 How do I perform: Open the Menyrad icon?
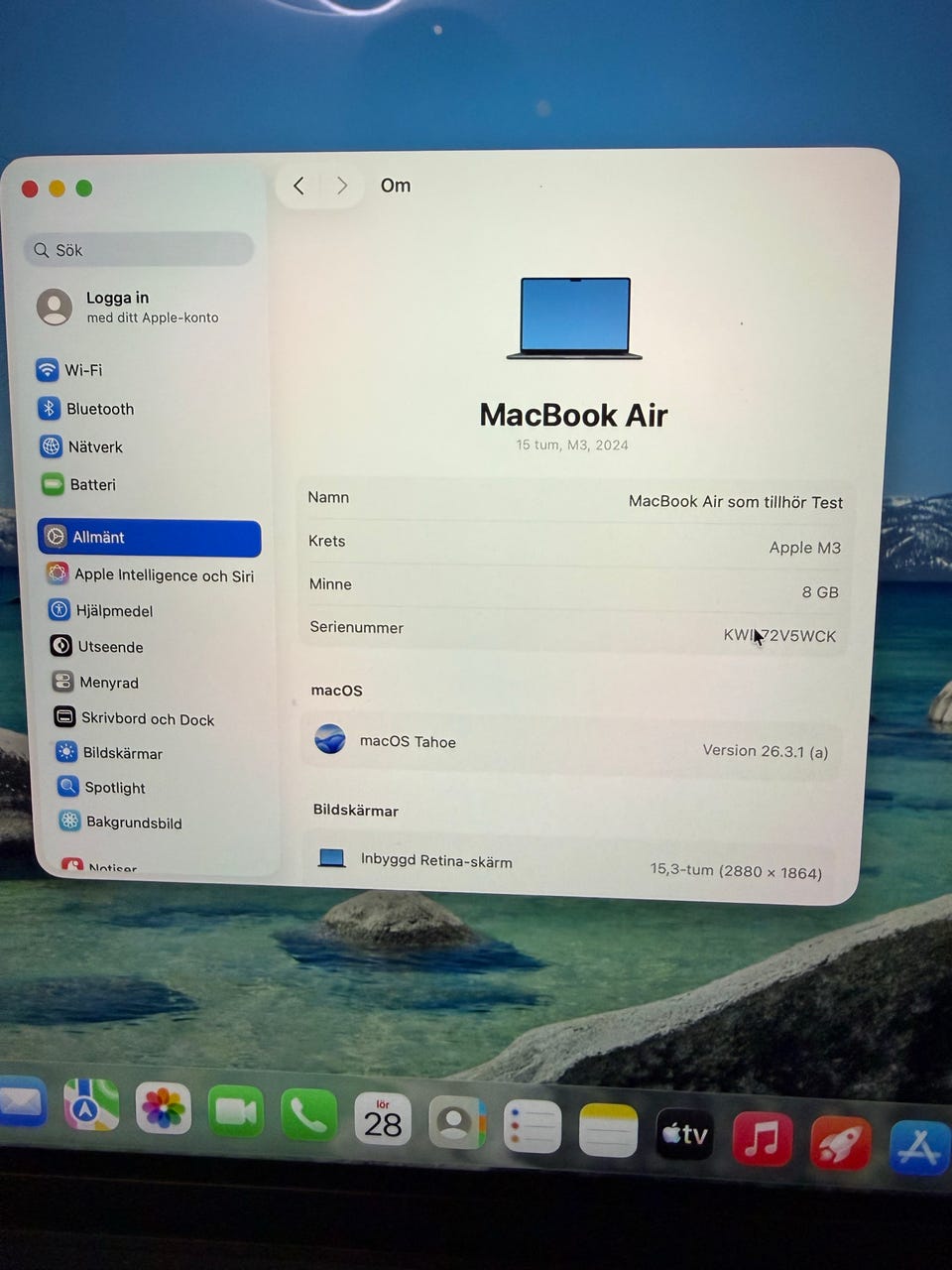62,682
